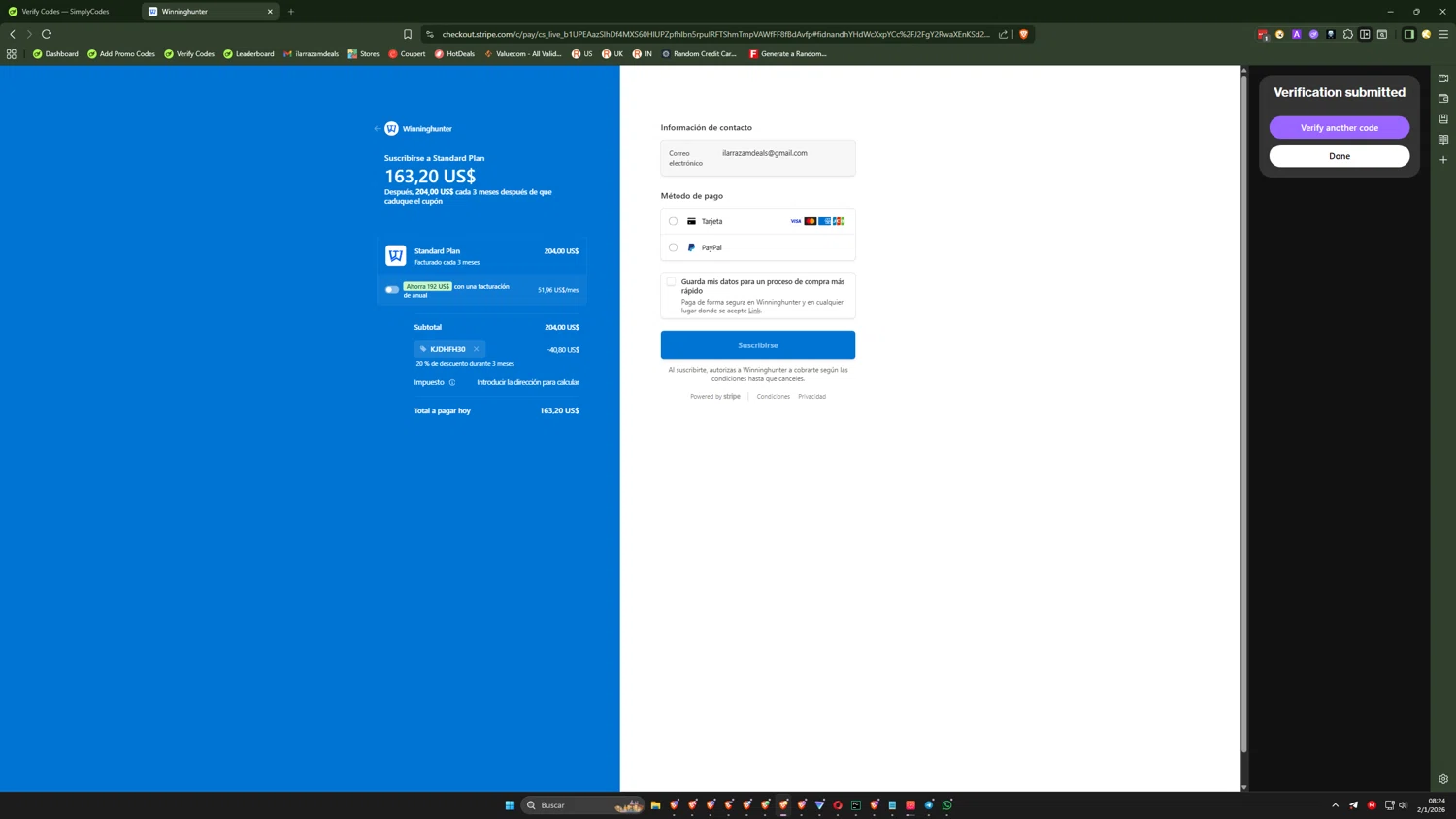This screenshot has width=1456, height=819.
Task: Open Stores bookmark folder
Action: tap(364, 54)
